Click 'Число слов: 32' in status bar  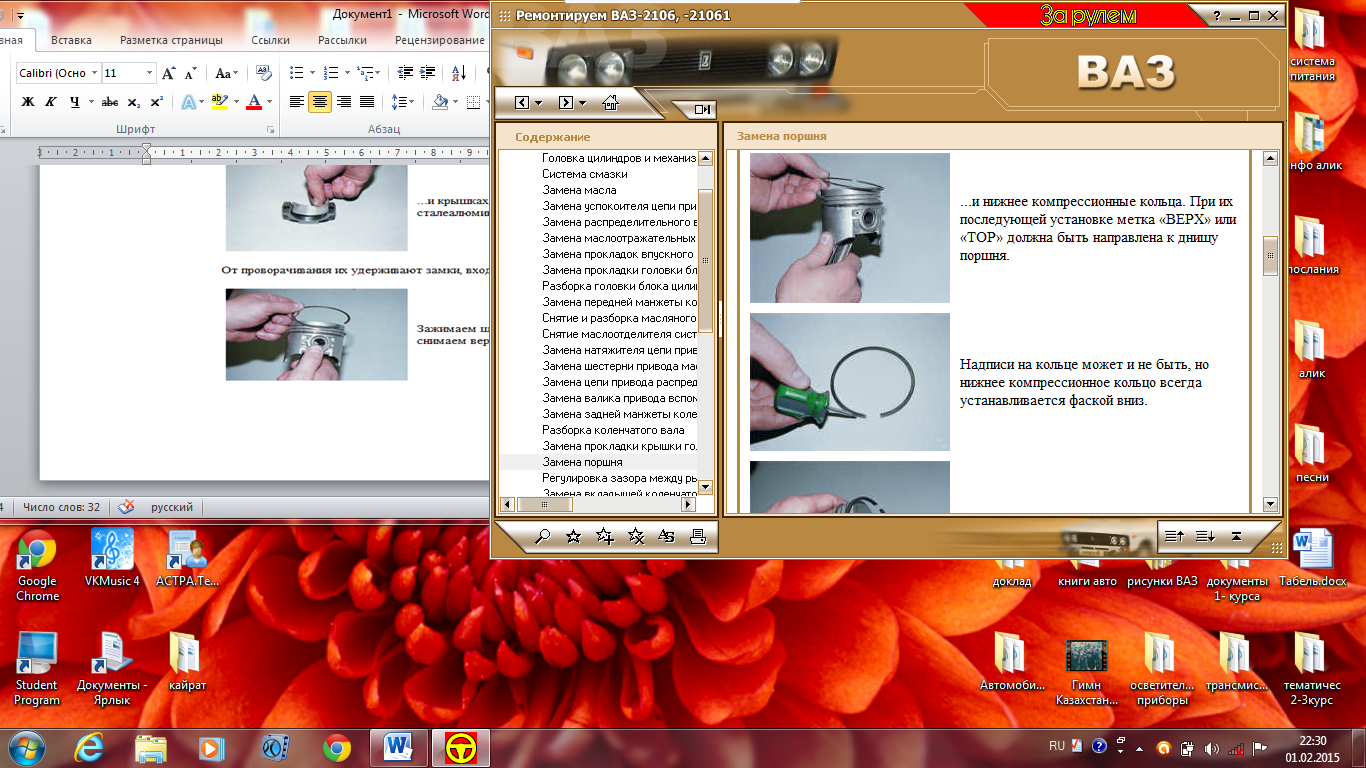point(61,507)
